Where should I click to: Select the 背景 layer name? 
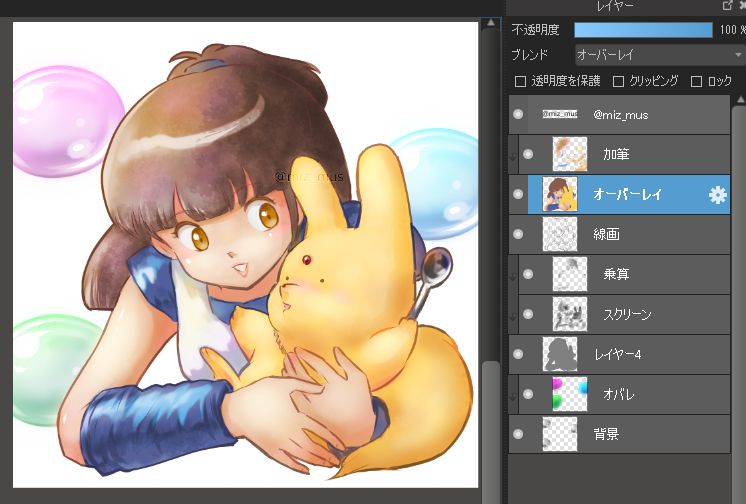[606, 434]
